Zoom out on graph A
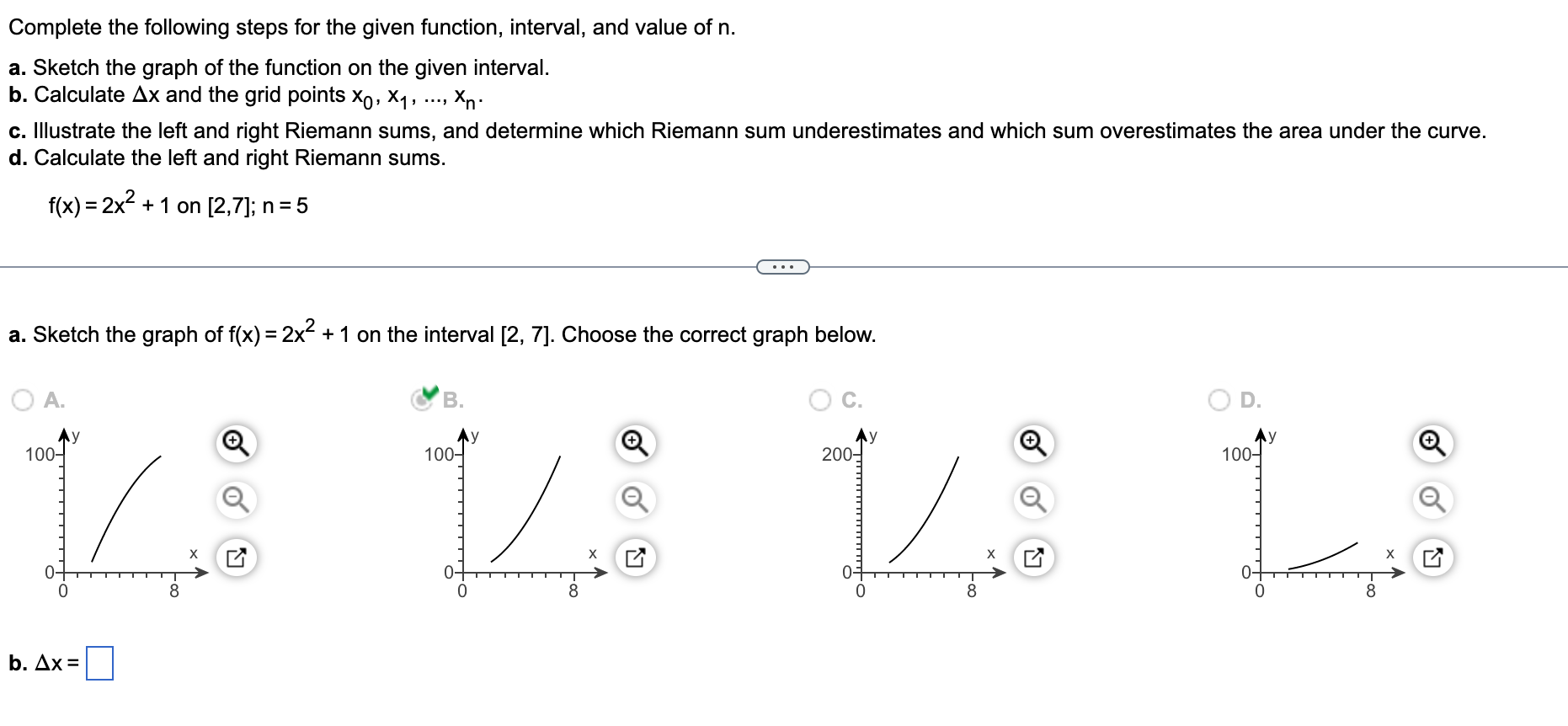Screen dimensions: 1568x726 pyautogui.click(x=234, y=499)
